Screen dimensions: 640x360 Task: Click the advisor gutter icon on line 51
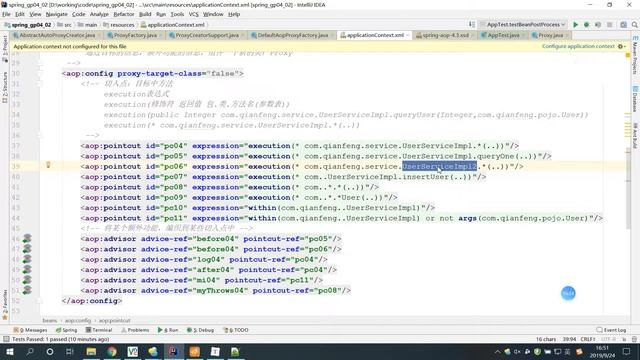[x=27, y=290]
